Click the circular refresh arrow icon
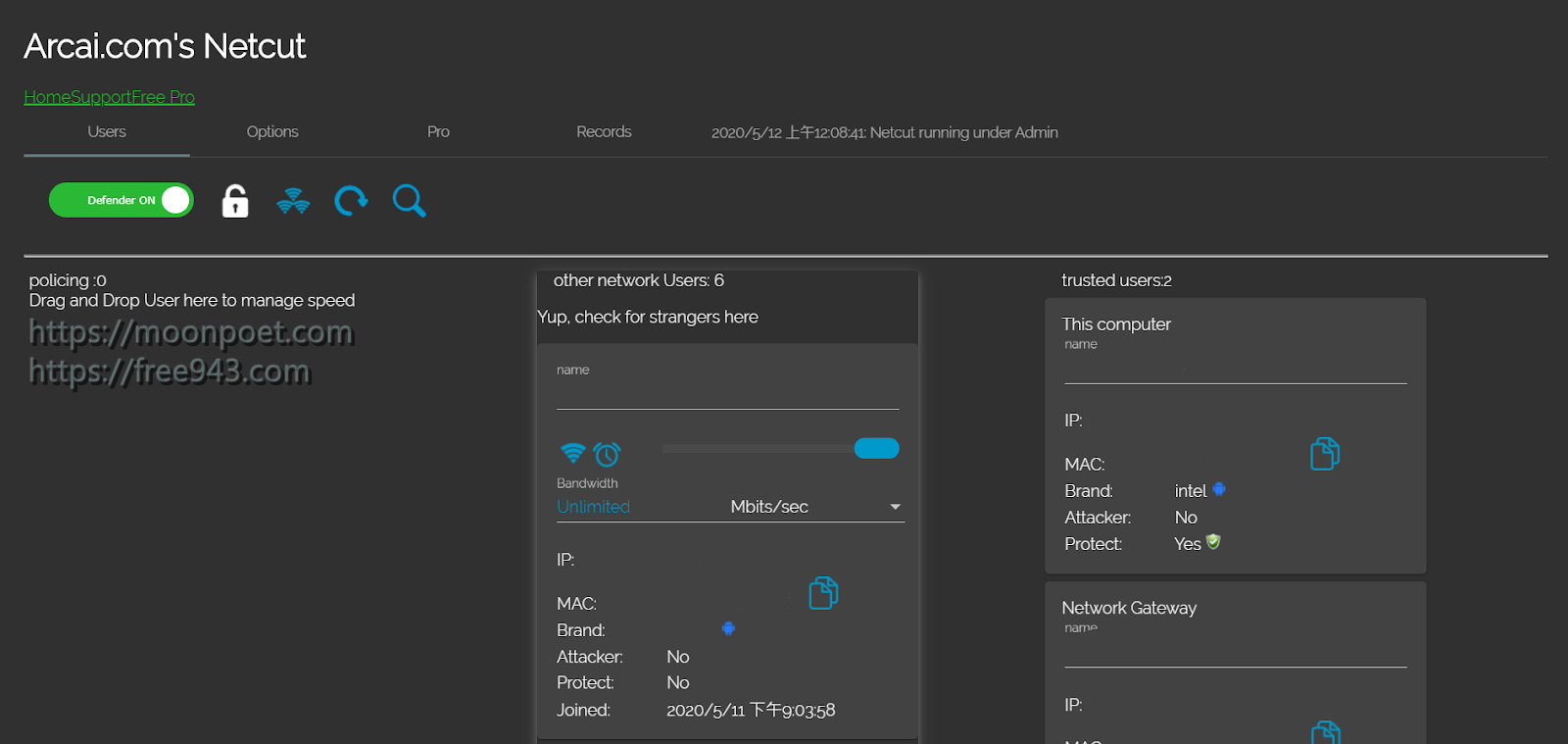Viewport: 1568px width, 744px height. pyautogui.click(x=351, y=201)
